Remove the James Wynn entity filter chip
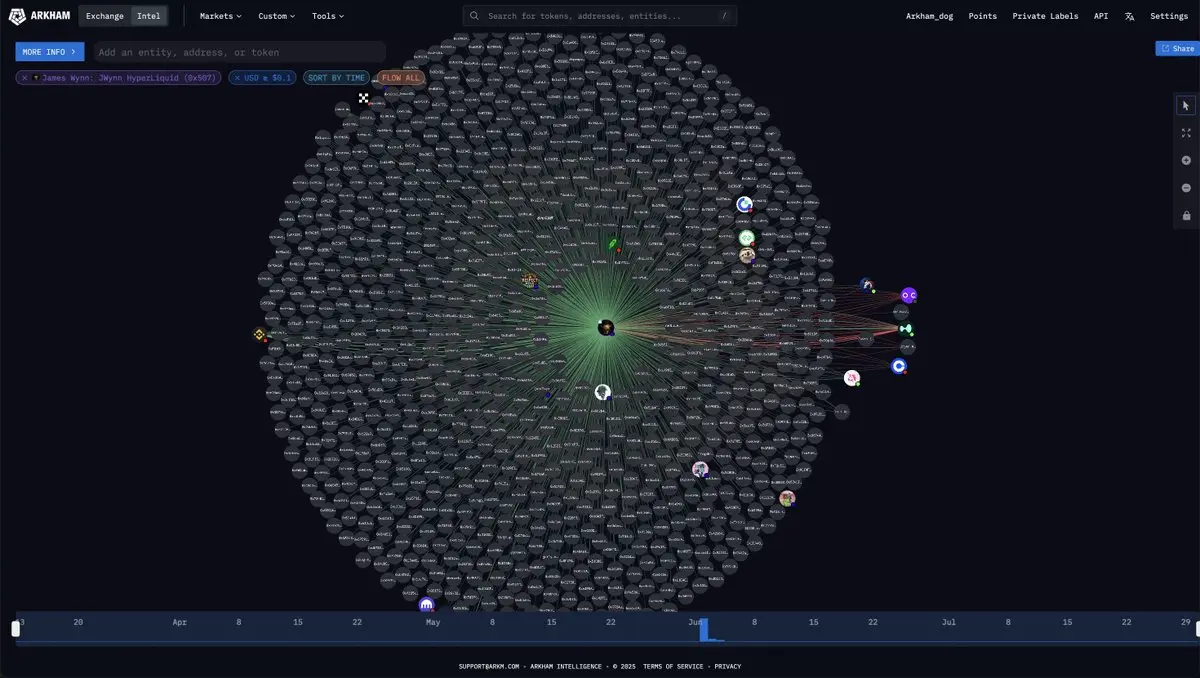The width and height of the screenshot is (1200, 678). point(25,77)
